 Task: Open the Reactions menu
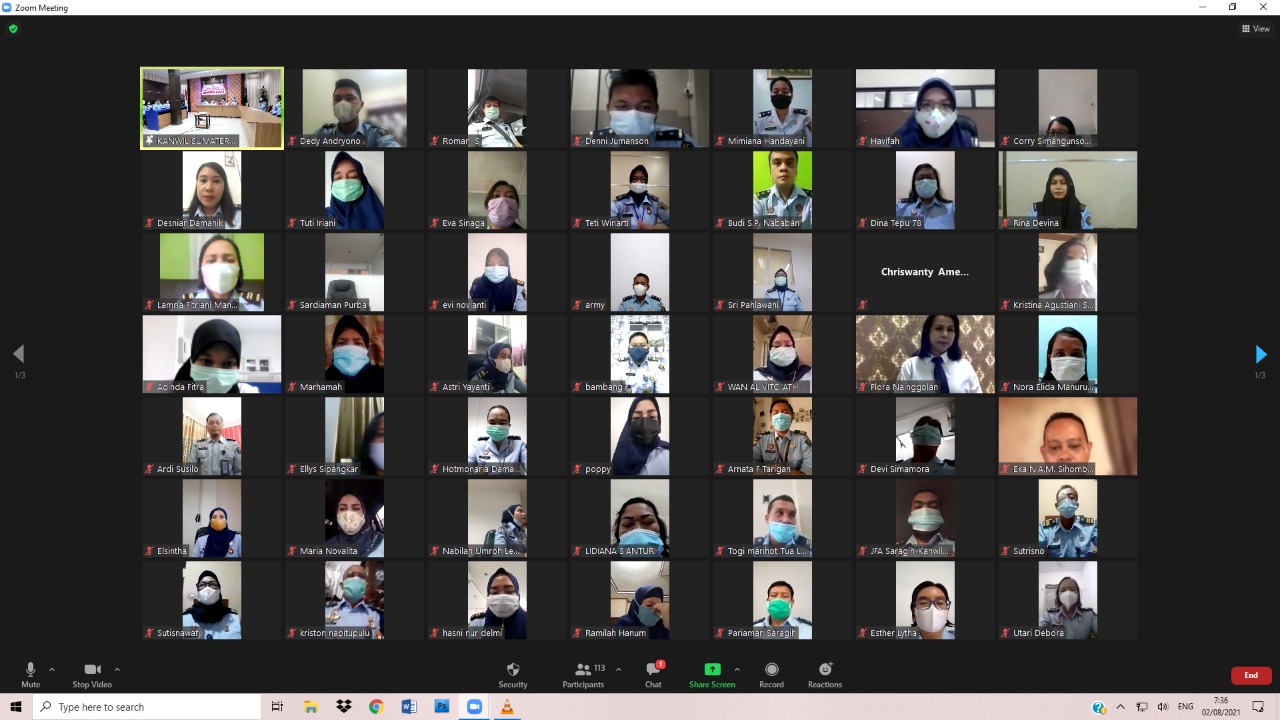[825, 673]
